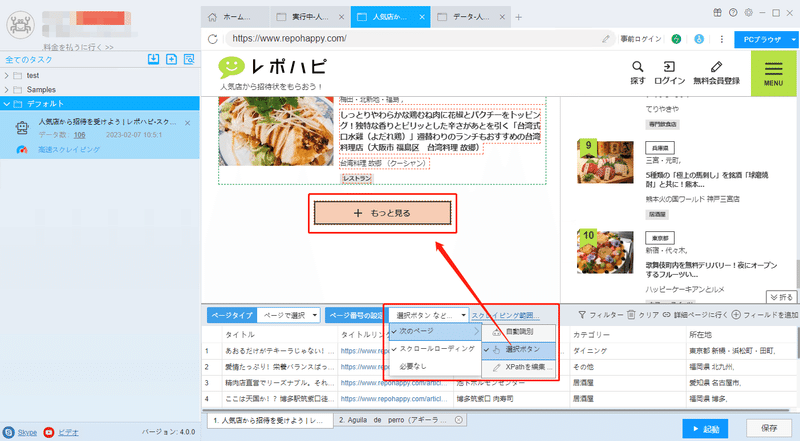
Task: Open the PCブラウザ dropdown arrow
Action: click(x=793, y=39)
